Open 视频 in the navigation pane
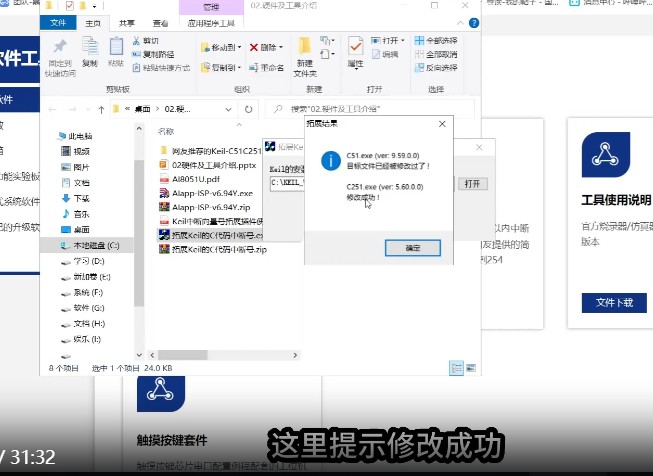Screen dimensions: 653x476 tap(75, 151)
